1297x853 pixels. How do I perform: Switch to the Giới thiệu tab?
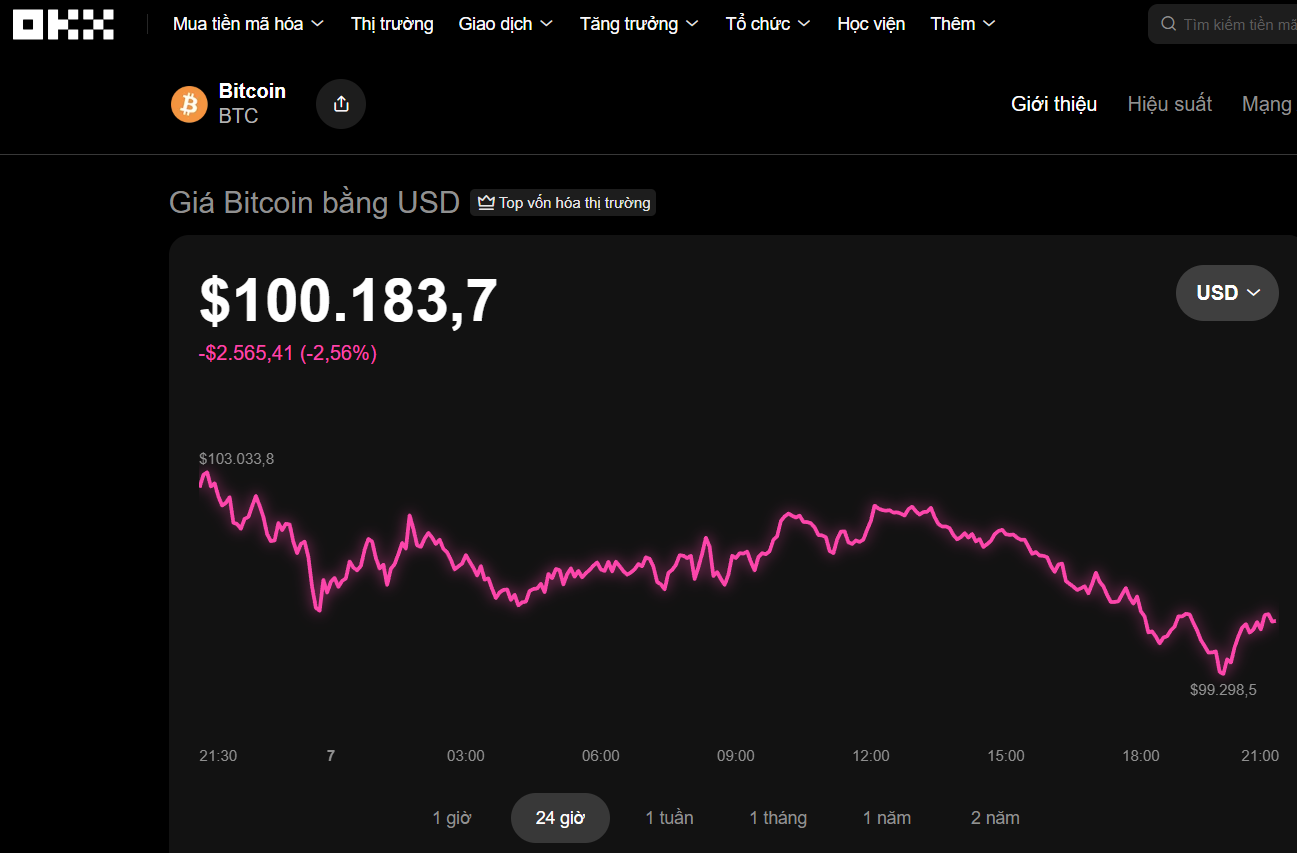pyautogui.click(x=1054, y=104)
